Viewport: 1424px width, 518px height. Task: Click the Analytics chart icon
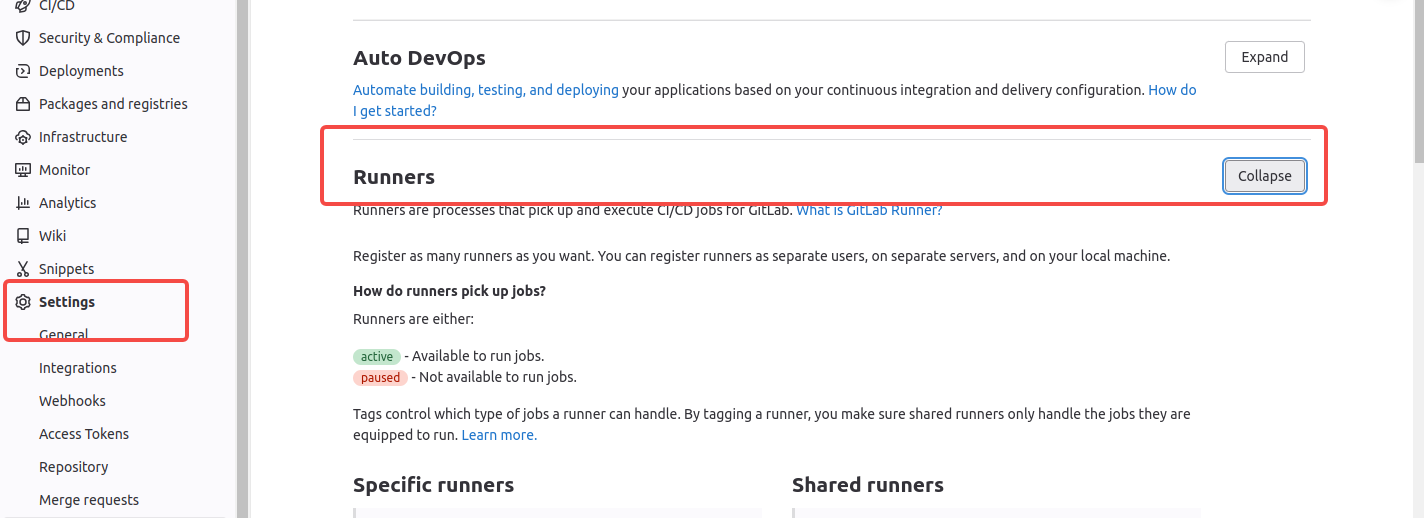(23, 203)
